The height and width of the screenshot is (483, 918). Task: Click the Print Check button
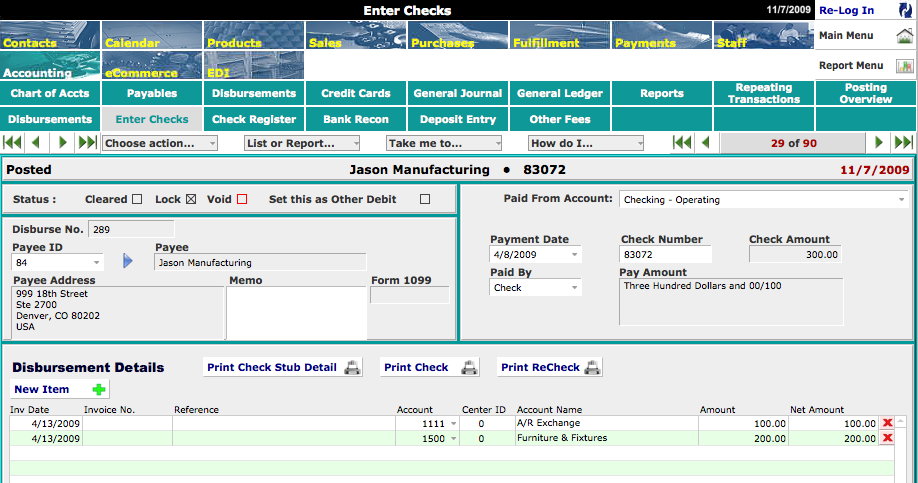coord(430,367)
